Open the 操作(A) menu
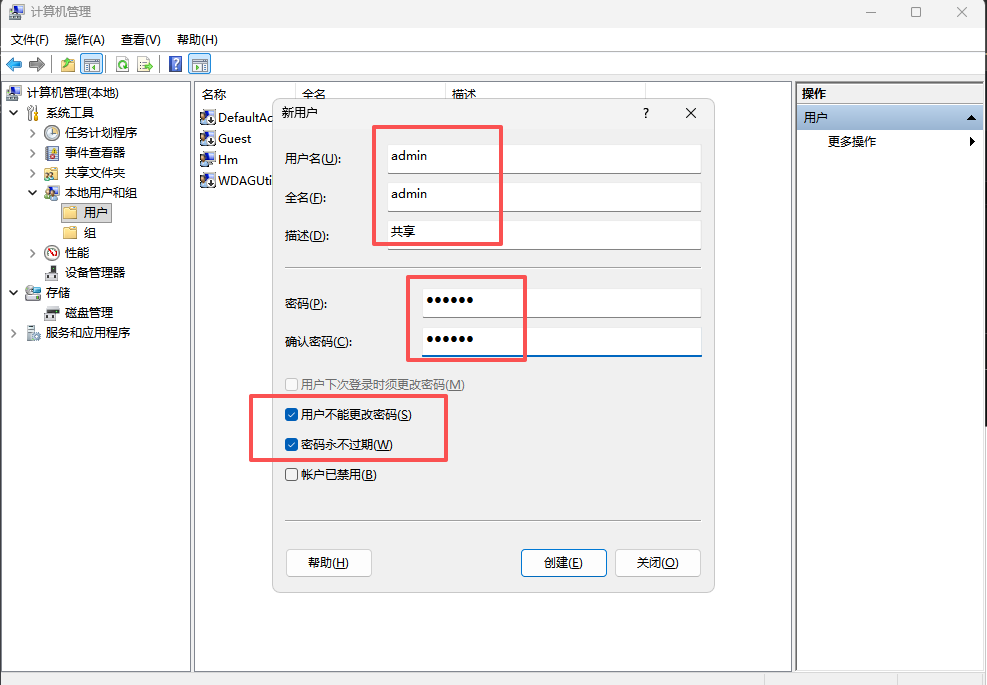 point(84,40)
